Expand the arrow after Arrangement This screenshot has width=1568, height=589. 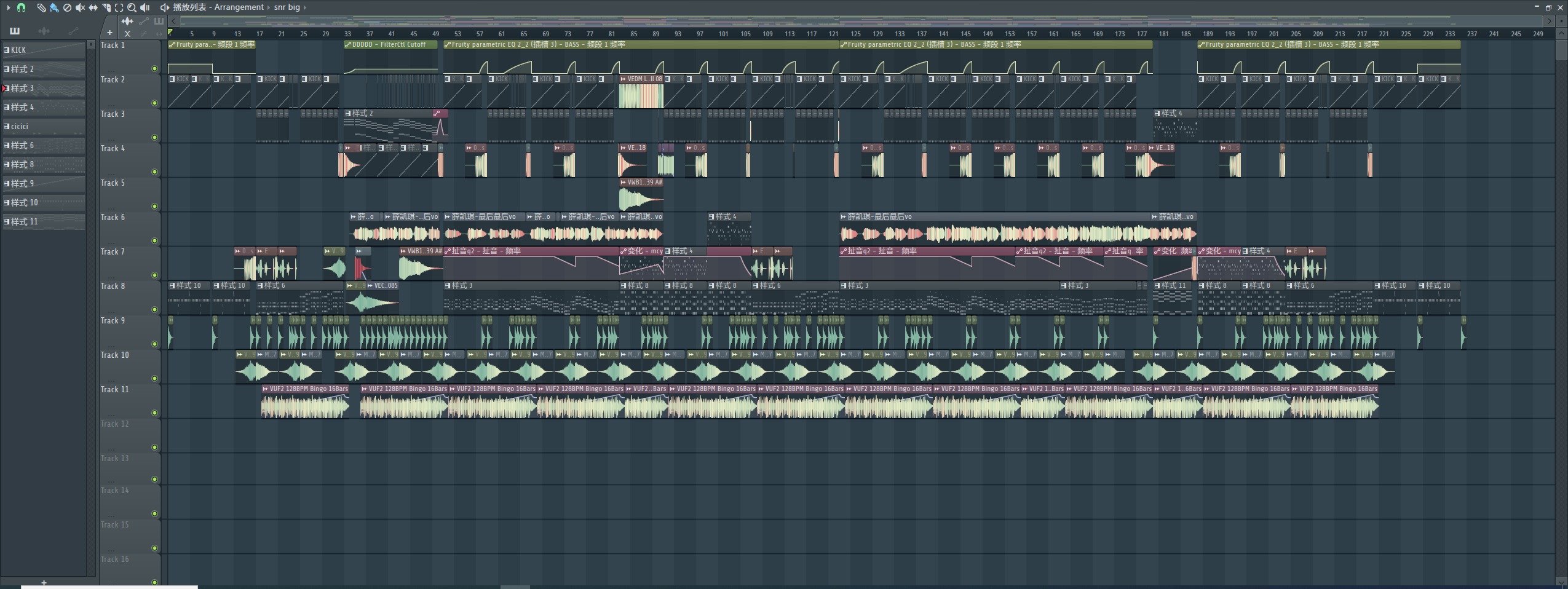269,7
